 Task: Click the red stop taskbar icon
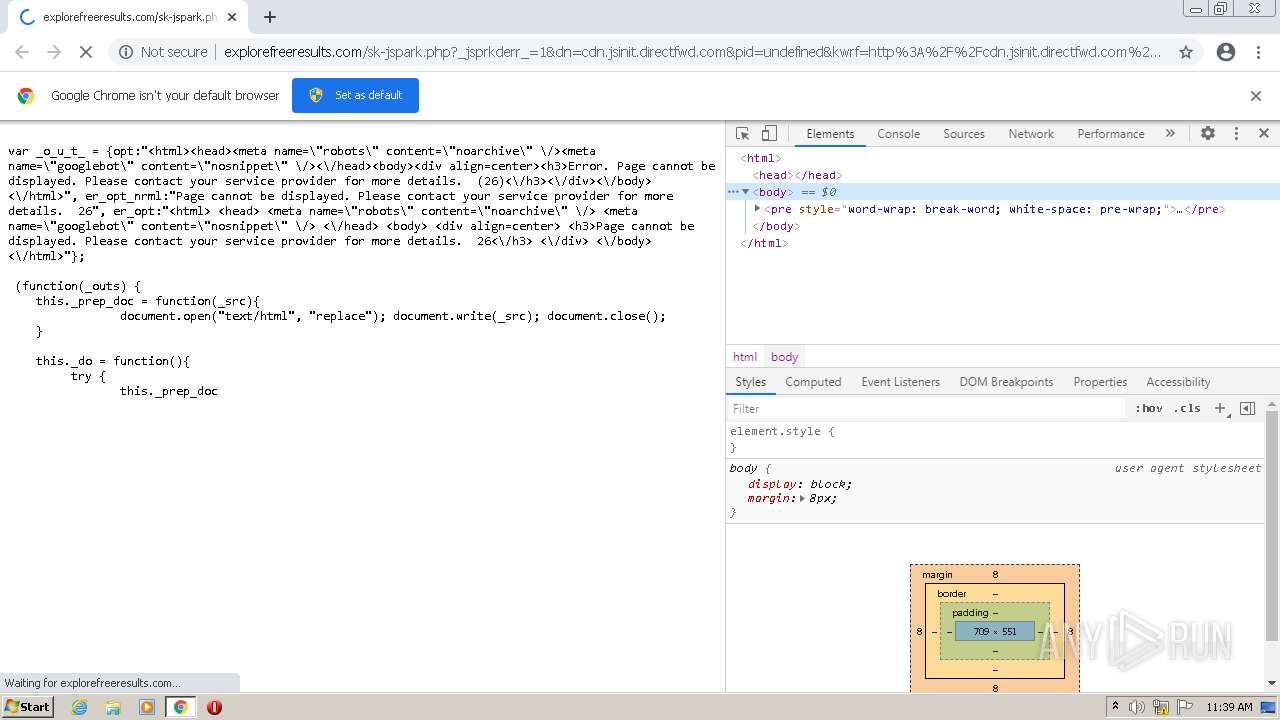pyautogui.click(x=214, y=707)
